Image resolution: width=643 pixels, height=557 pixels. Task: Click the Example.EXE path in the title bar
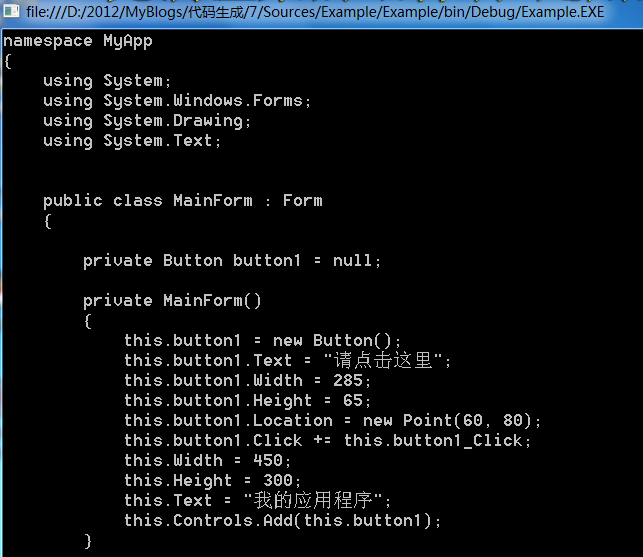[315, 12]
